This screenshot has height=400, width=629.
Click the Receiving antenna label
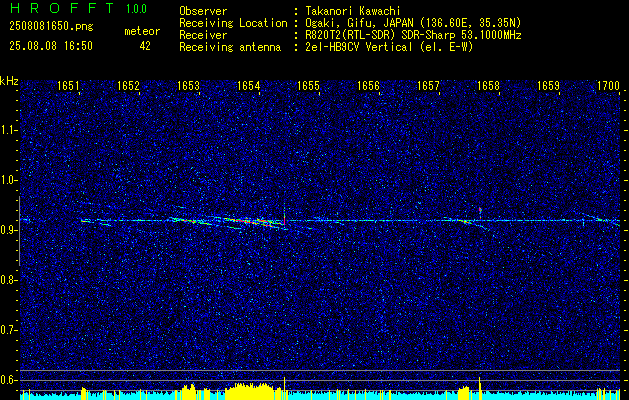(x=230, y=47)
